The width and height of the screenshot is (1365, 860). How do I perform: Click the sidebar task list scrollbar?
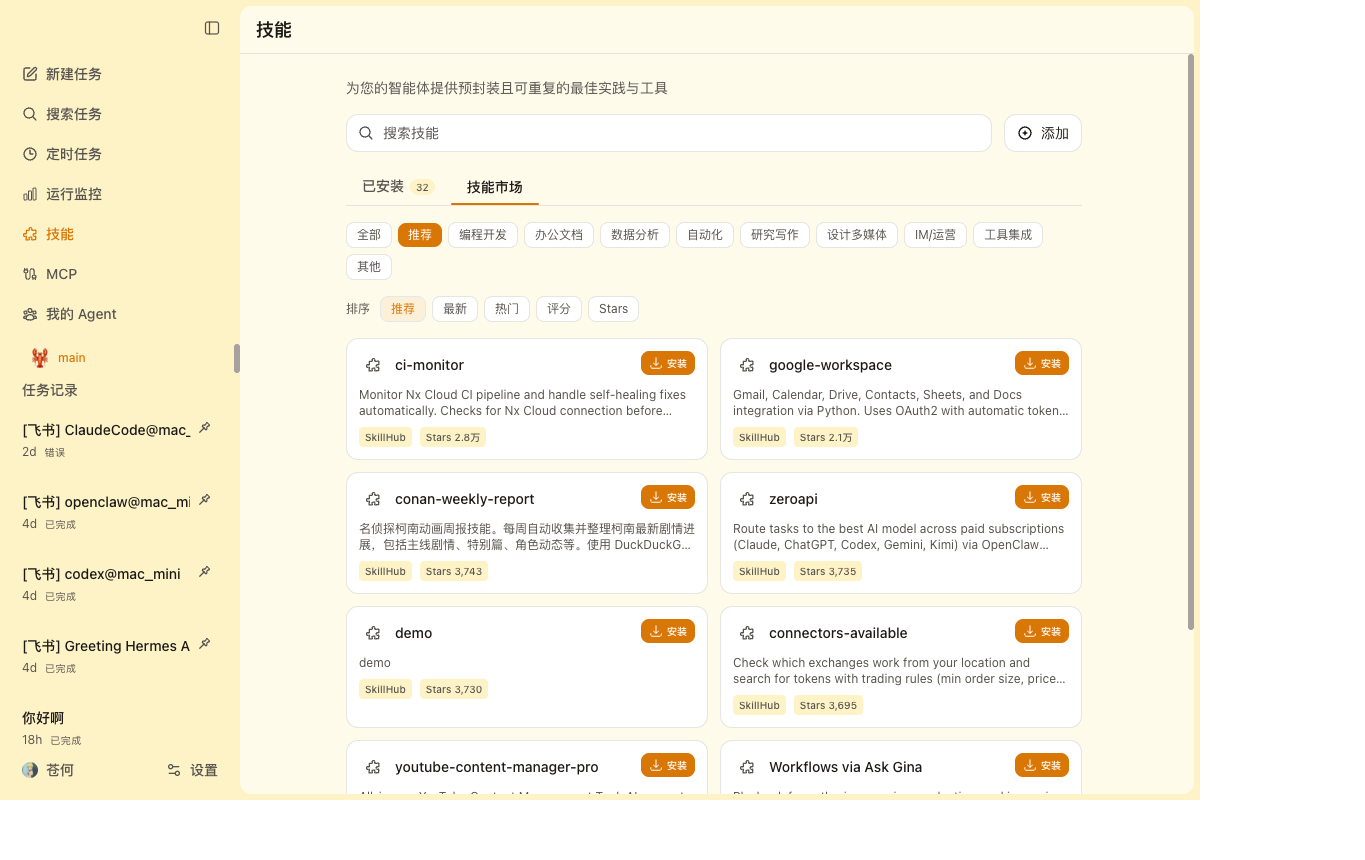pyautogui.click(x=237, y=358)
